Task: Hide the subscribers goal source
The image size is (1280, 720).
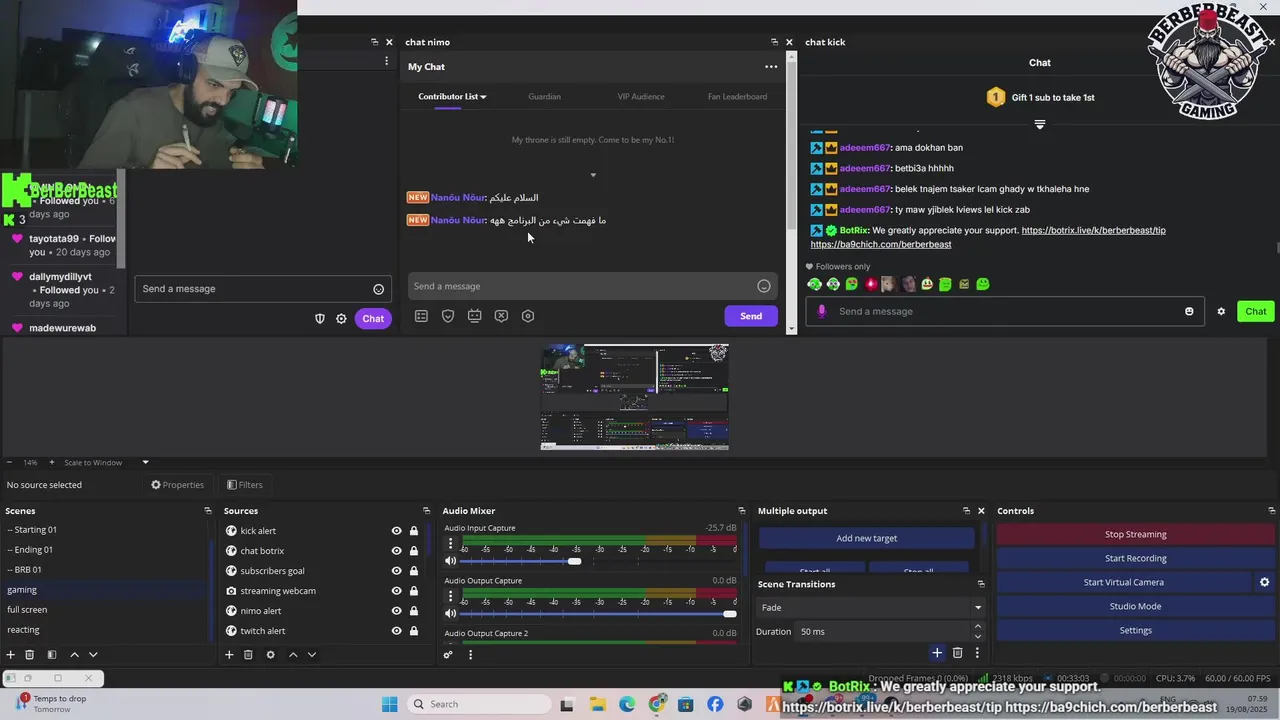Action: coord(396,571)
